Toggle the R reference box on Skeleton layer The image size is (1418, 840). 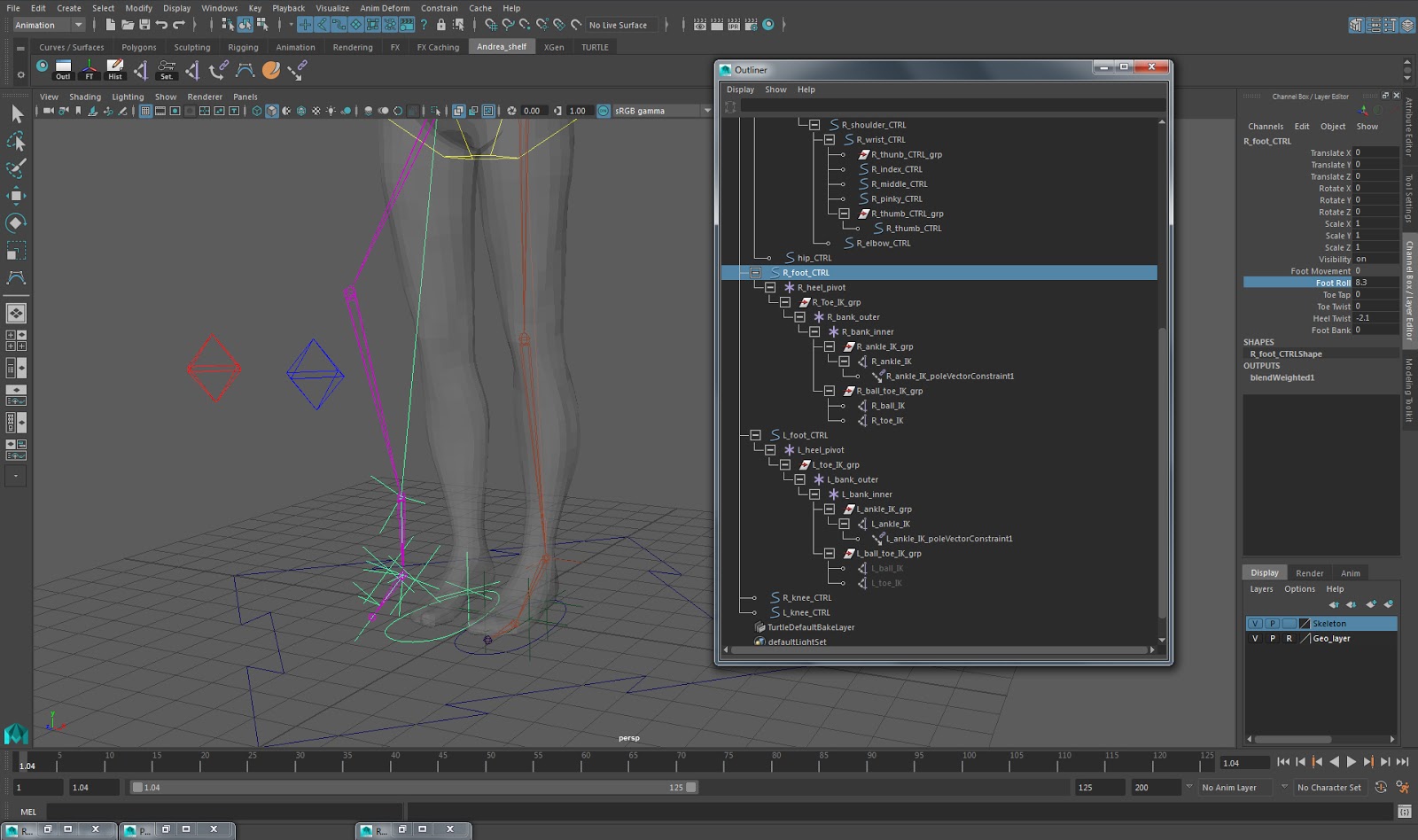tap(1289, 623)
